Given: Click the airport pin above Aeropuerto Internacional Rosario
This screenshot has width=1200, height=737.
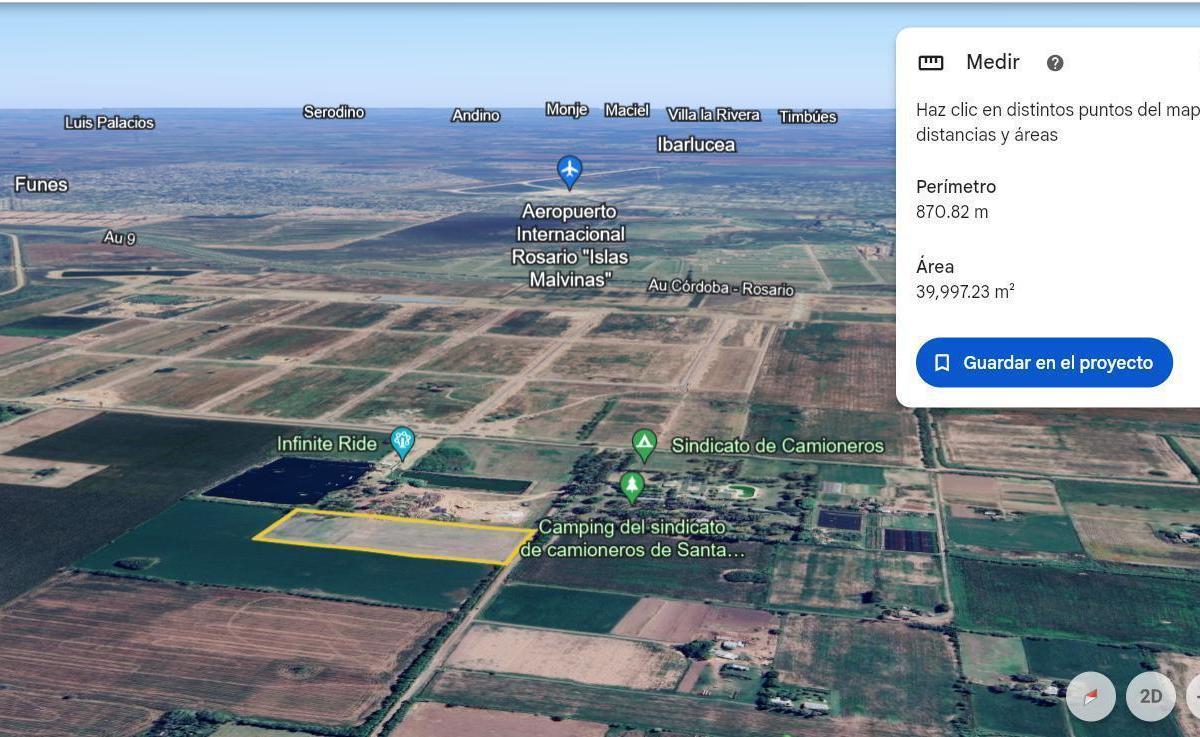Looking at the screenshot, I should [569, 172].
